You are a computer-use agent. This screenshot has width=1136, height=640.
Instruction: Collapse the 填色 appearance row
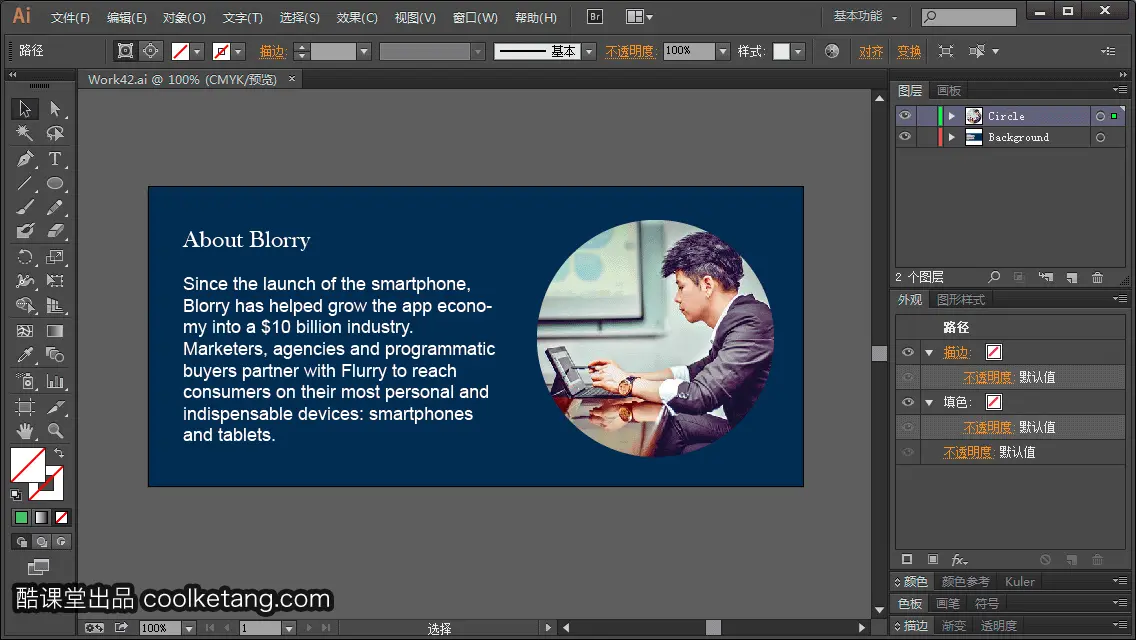click(929, 403)
